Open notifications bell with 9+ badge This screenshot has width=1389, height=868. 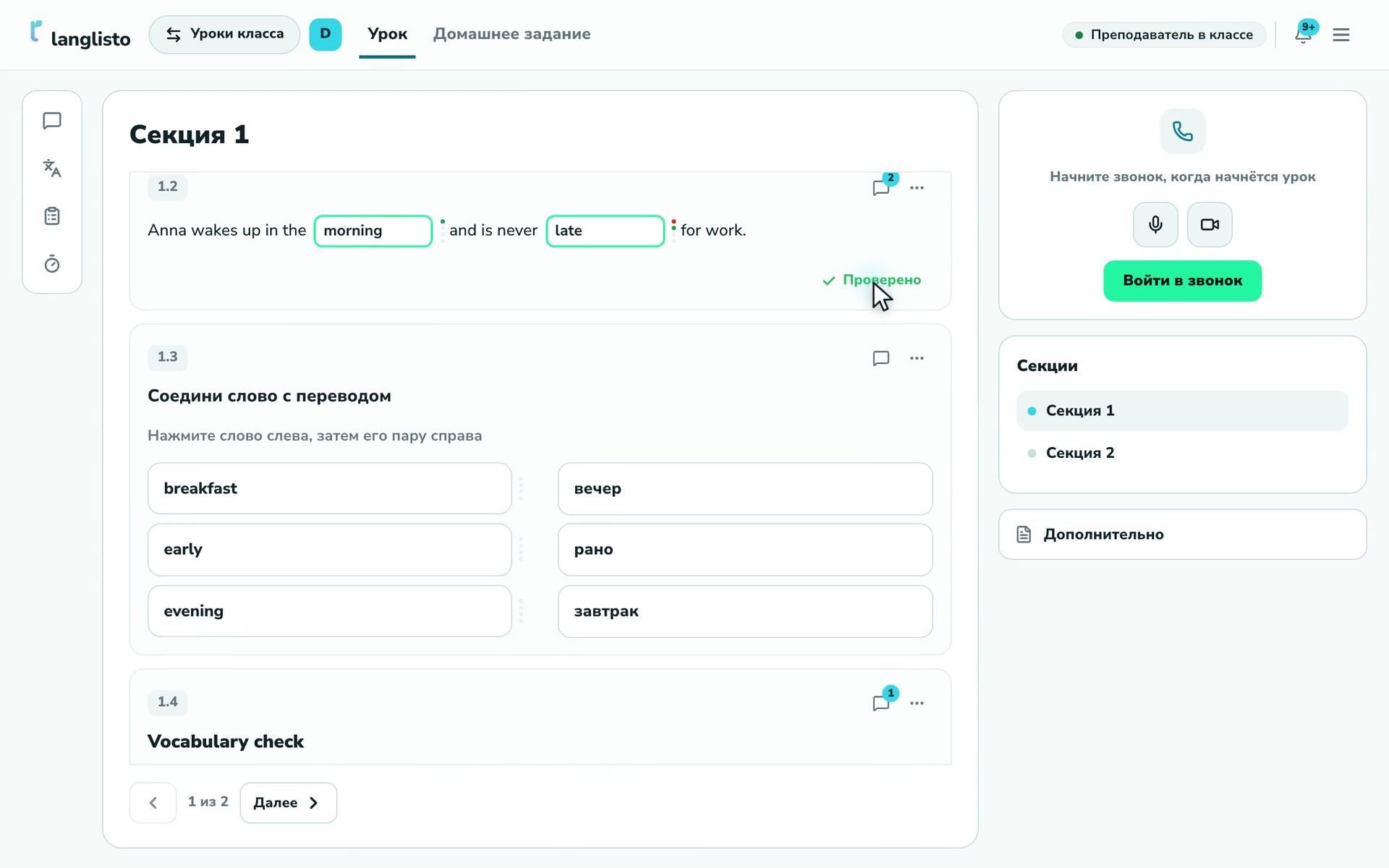click(1304, 33)
